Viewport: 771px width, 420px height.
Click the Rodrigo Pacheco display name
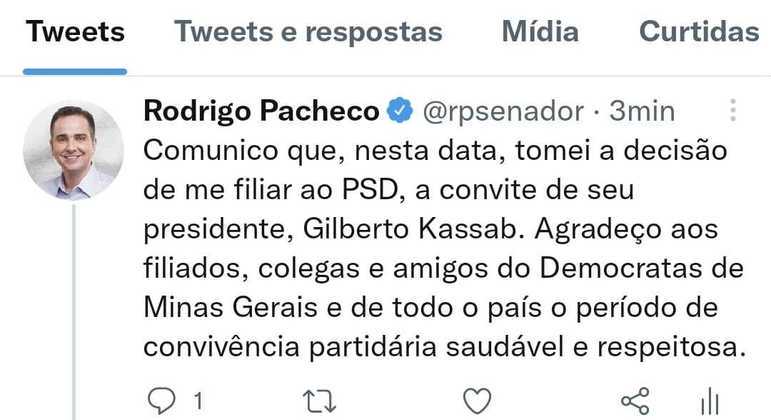262,111
